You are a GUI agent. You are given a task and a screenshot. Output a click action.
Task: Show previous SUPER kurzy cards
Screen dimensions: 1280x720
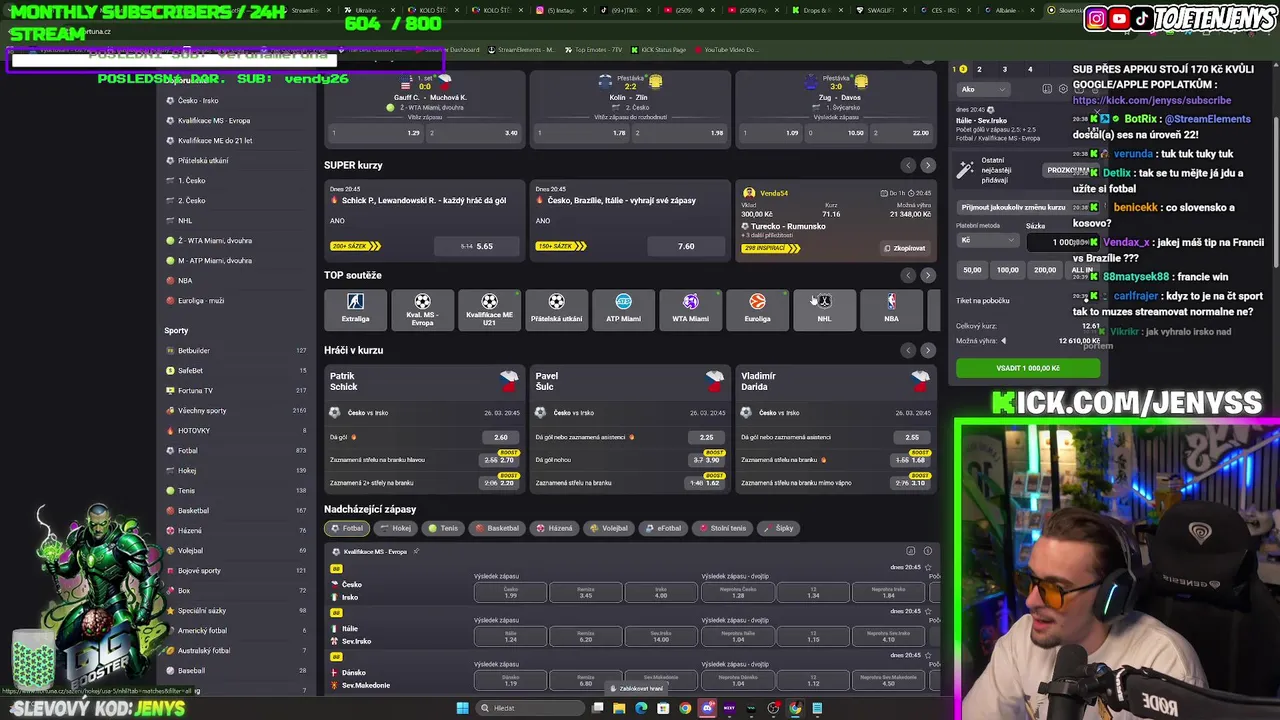(908, 165)
